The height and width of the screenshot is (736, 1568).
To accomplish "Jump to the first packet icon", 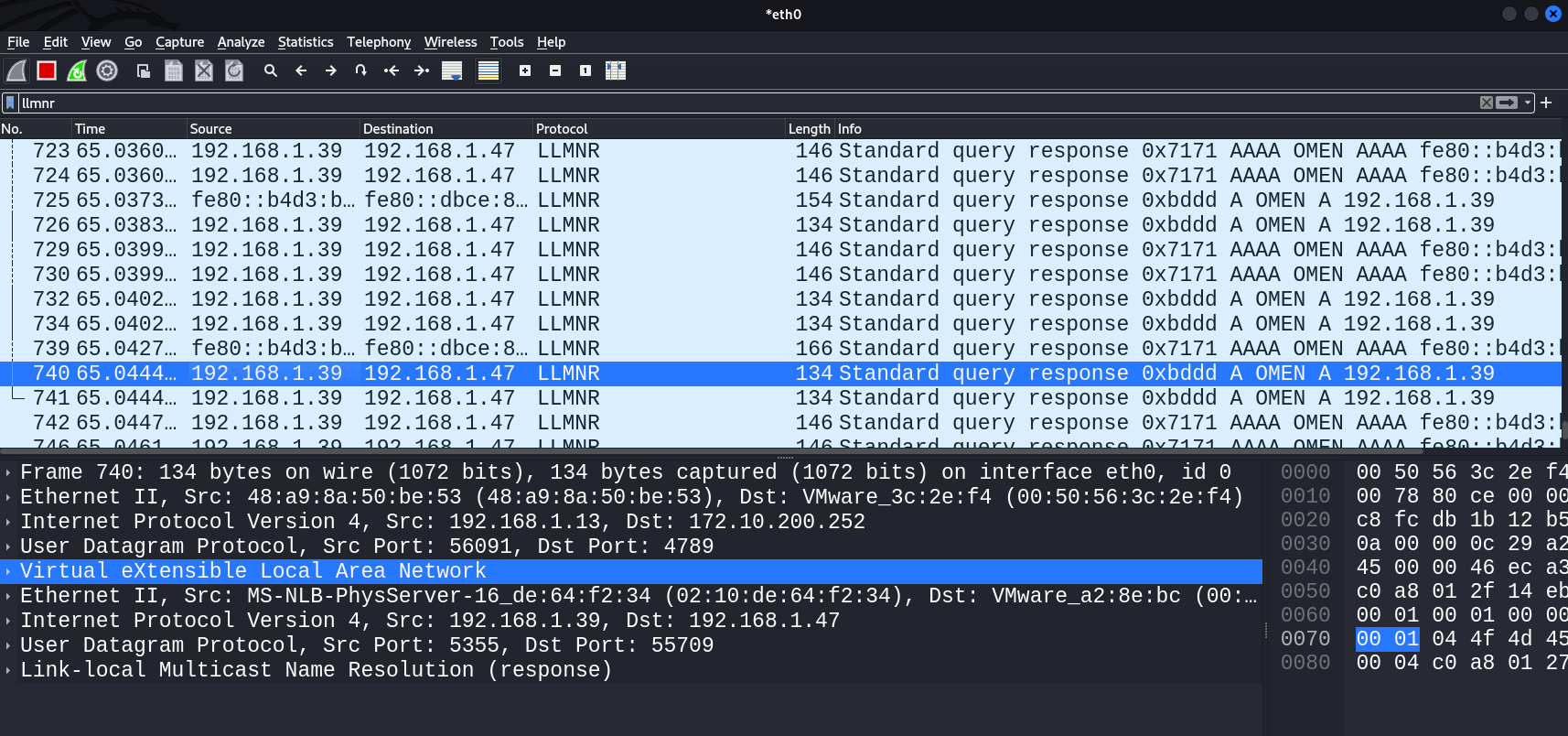I will point(391,70).
